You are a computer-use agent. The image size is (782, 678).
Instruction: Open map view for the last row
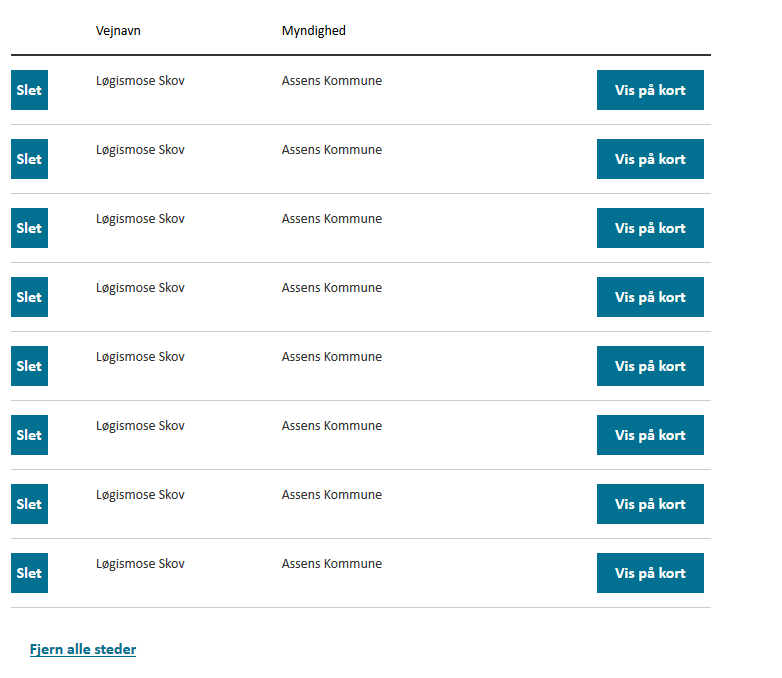(x=650, y=573)
